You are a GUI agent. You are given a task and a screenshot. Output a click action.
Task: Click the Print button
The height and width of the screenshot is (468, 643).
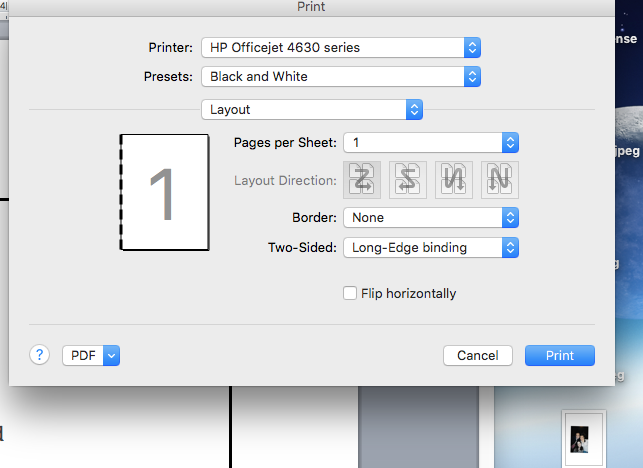[x=560, y=355]
